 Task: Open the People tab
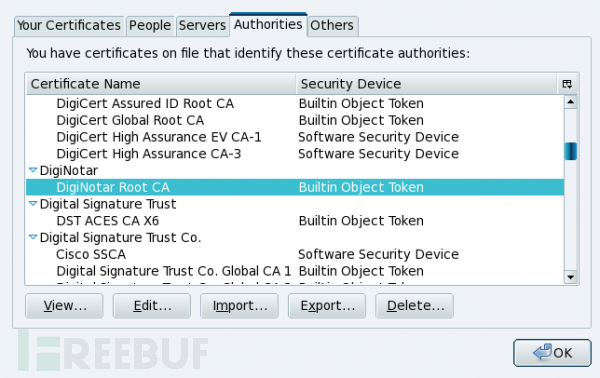(x=150, y=26)
